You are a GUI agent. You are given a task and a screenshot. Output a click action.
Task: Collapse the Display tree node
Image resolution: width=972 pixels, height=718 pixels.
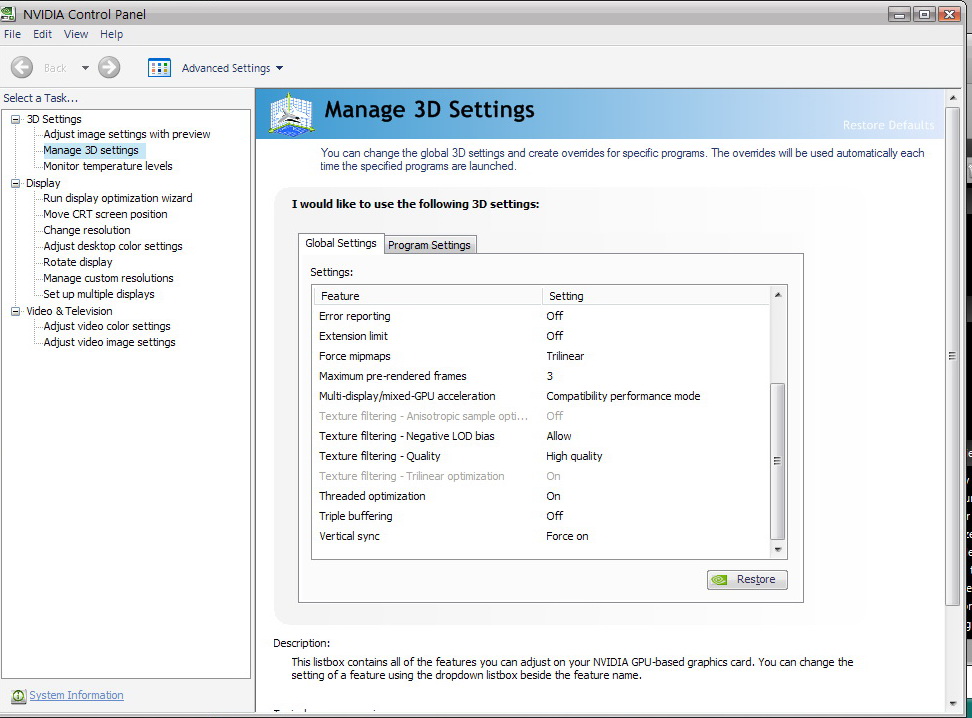tap(15, 183)
